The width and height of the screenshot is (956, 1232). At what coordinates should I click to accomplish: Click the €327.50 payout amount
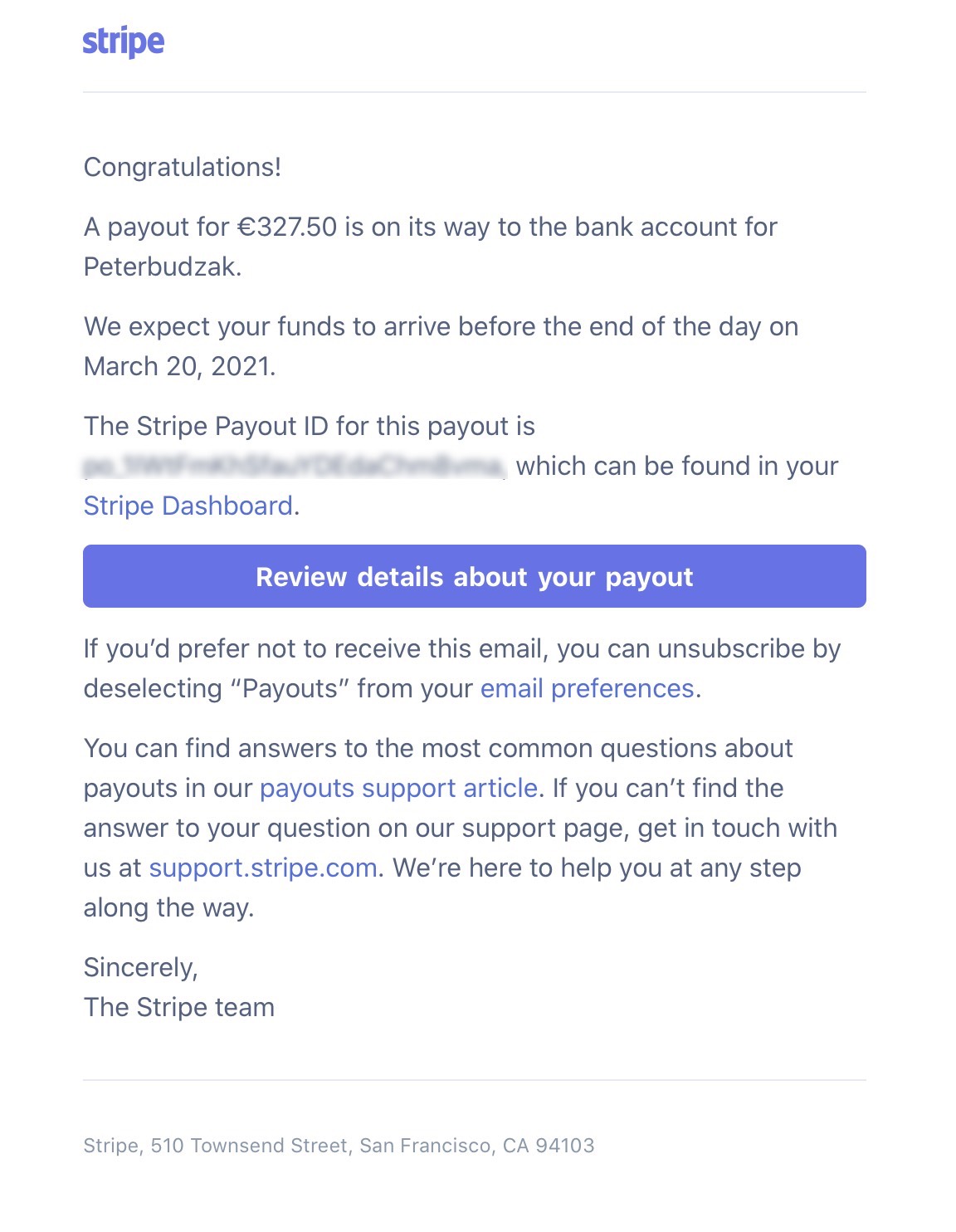click(x=287, y=227)
